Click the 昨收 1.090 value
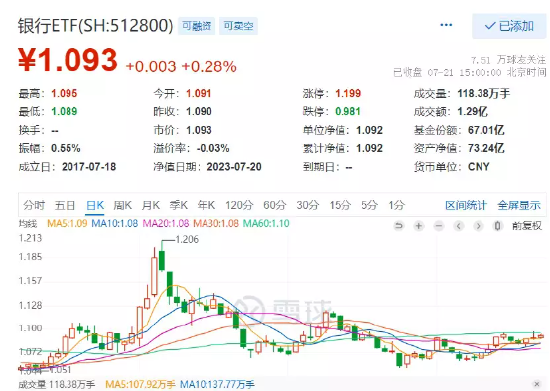 [x=199, y=112]
